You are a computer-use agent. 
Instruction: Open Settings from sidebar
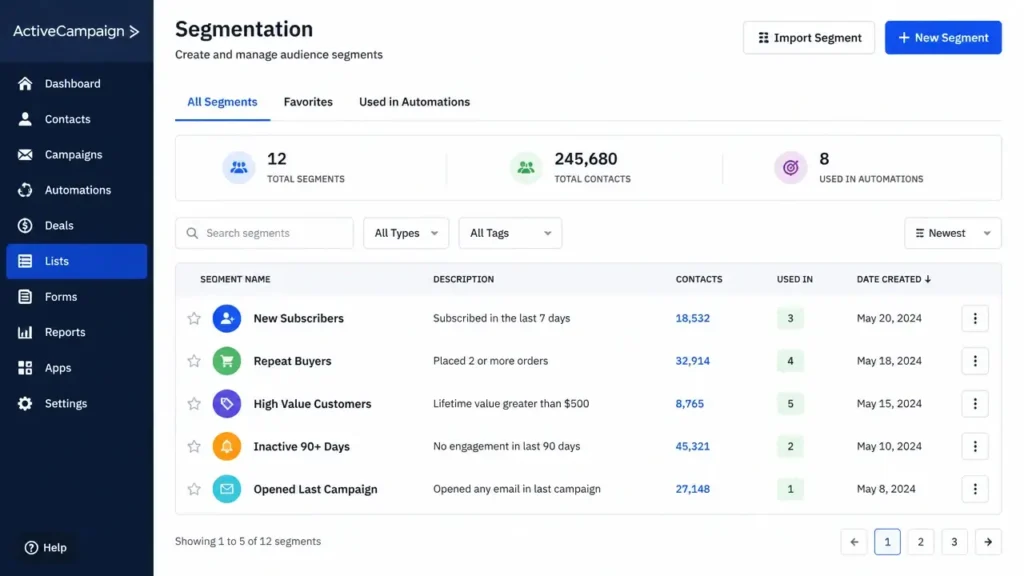76,404
